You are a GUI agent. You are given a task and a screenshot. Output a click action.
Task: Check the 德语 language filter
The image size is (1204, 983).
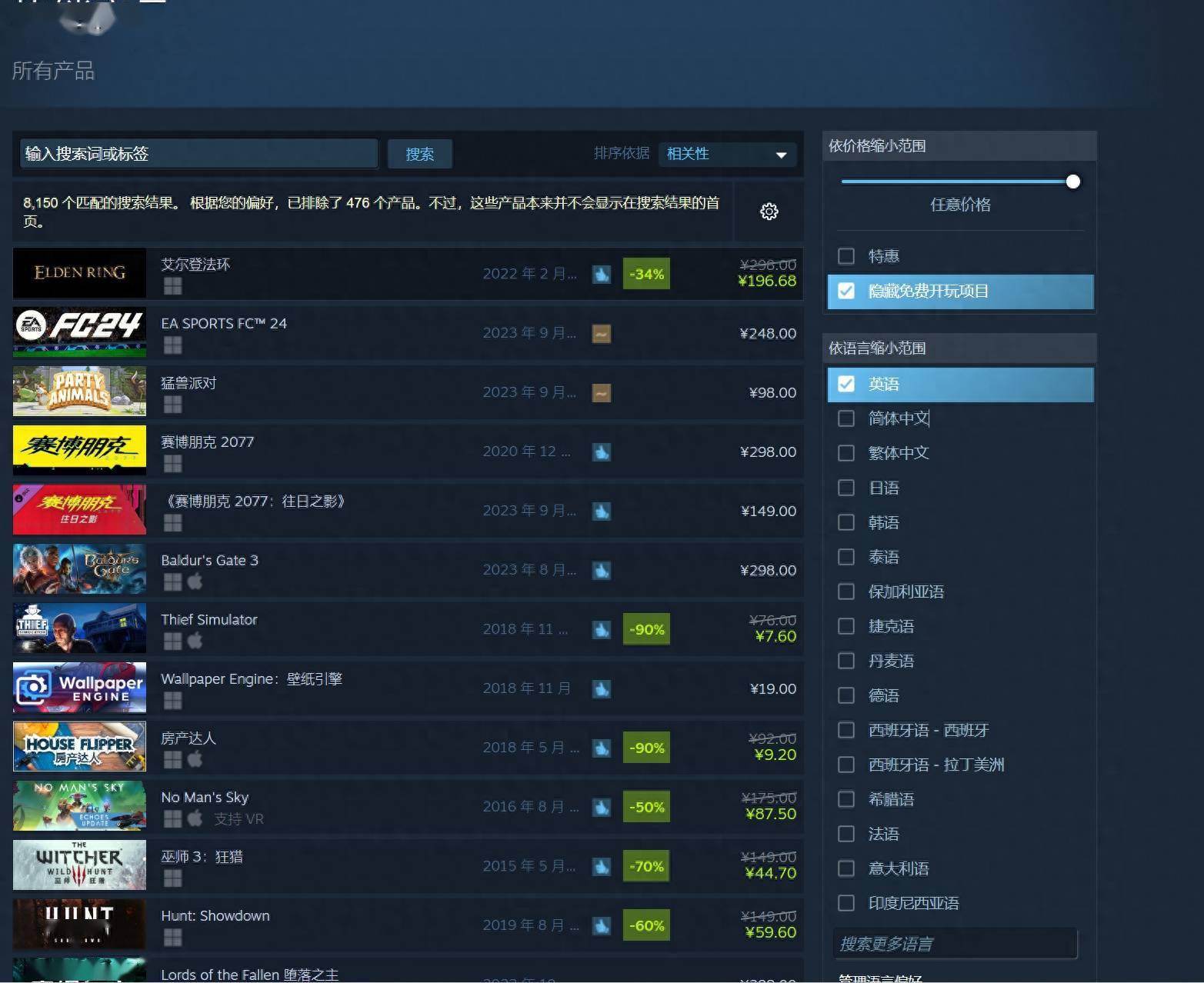pos(846,695)
